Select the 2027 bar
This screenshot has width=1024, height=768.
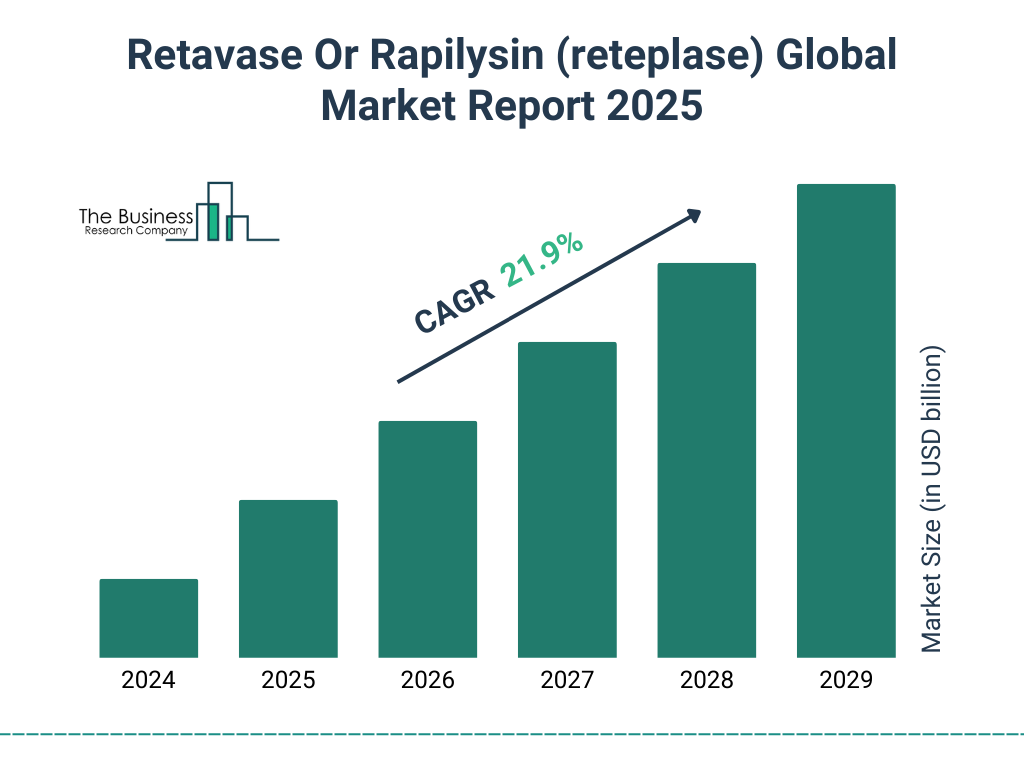(568, 500)
